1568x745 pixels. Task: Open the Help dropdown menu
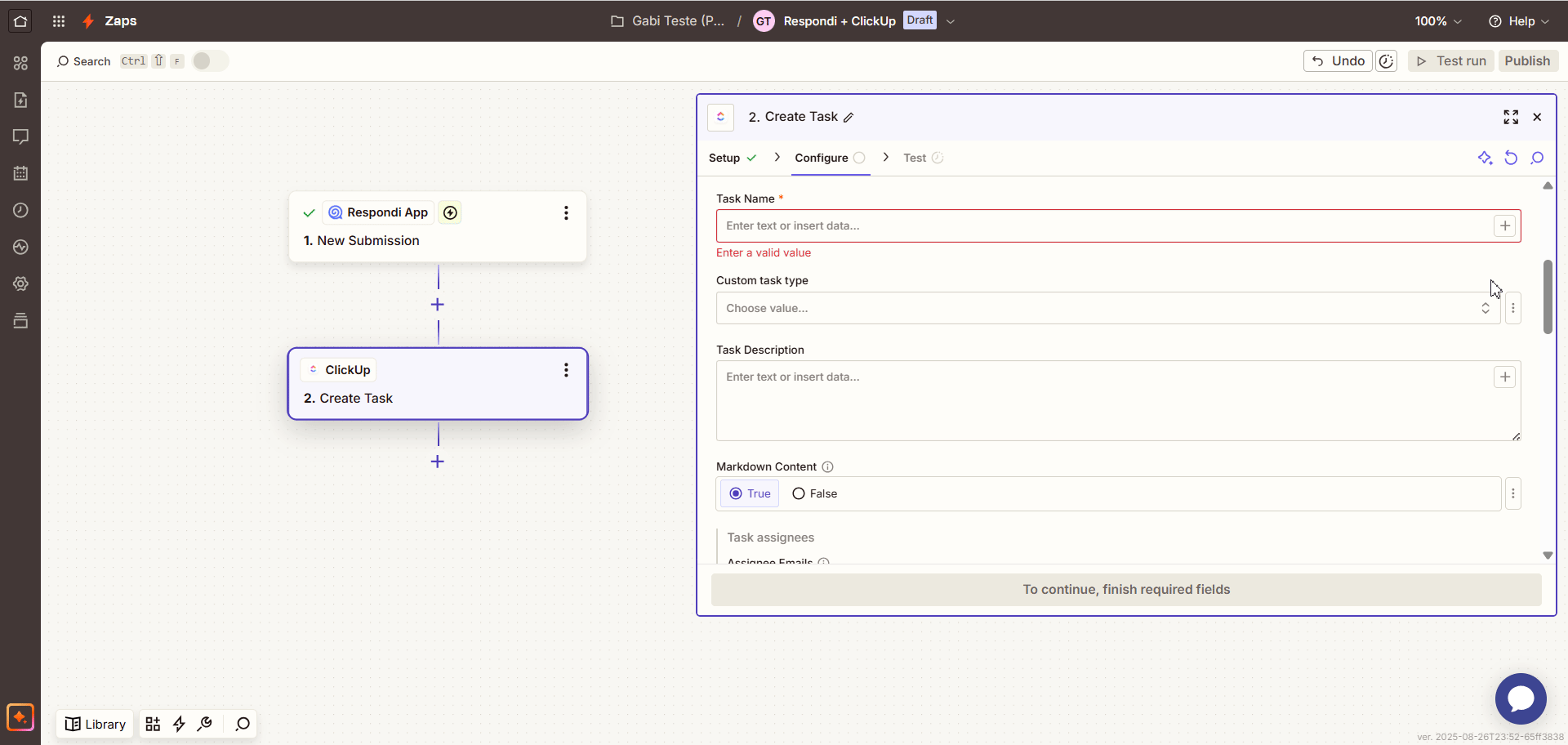click(1519, 21)
